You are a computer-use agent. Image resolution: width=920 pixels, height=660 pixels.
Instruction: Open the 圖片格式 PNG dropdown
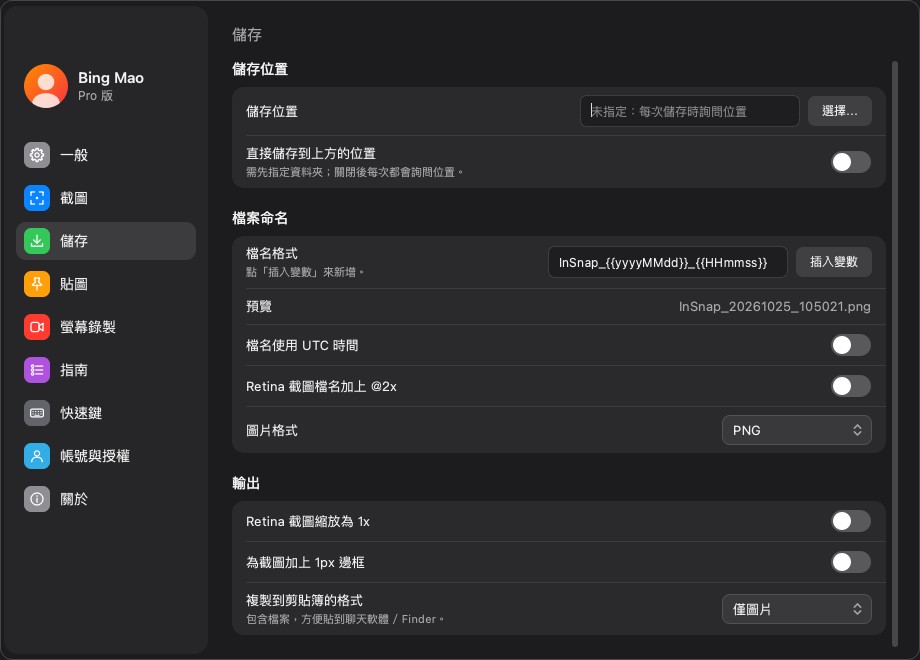(x=796, y=430)
